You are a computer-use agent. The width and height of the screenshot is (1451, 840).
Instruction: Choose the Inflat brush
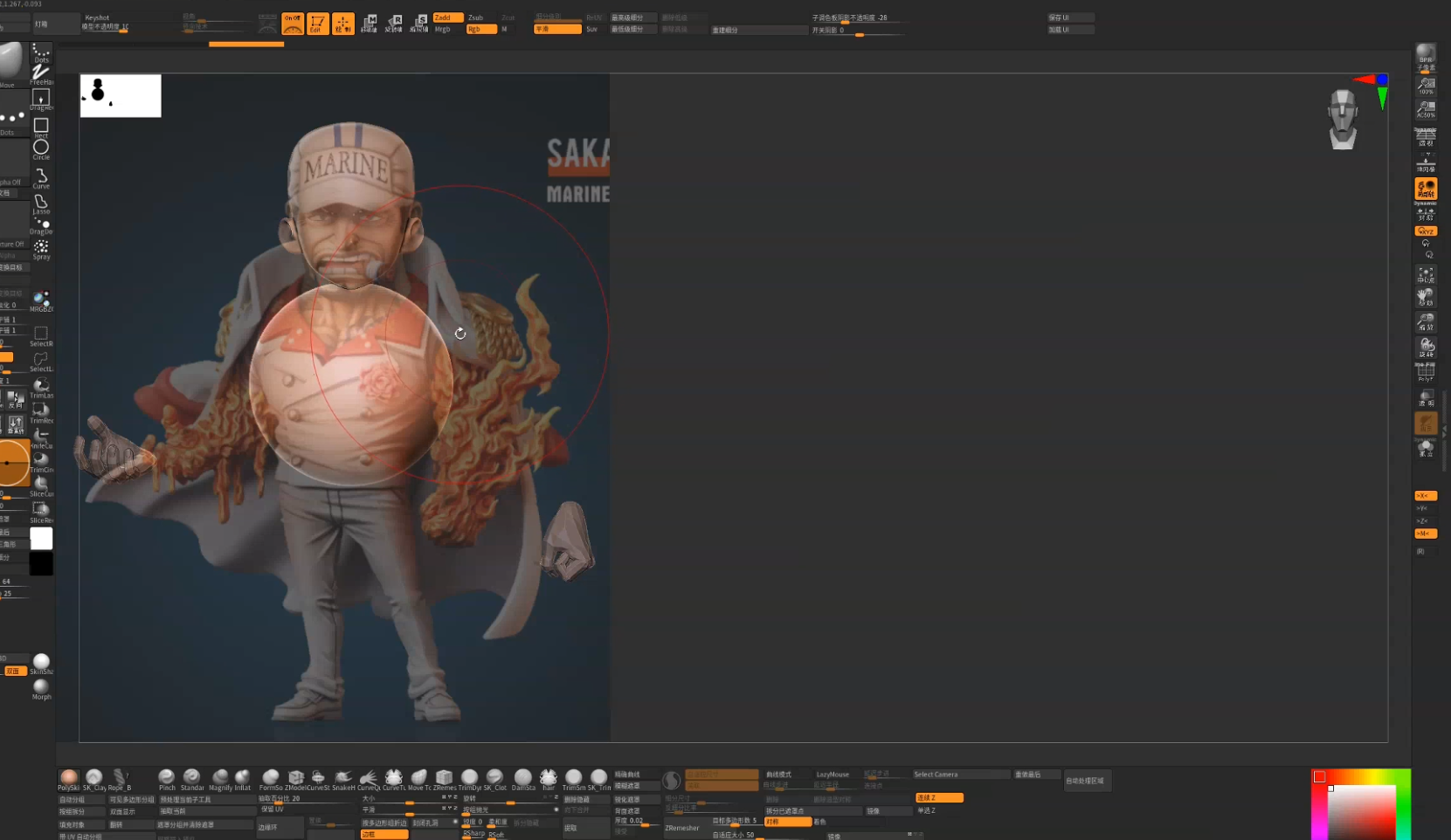click(243, 779)
